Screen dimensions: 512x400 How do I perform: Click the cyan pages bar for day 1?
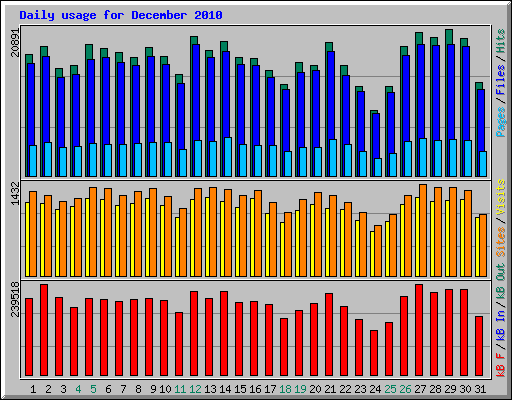pos(33,161)
